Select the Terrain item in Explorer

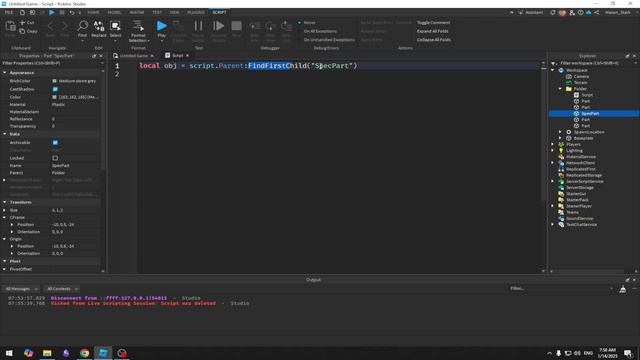[x=580, y=82]
